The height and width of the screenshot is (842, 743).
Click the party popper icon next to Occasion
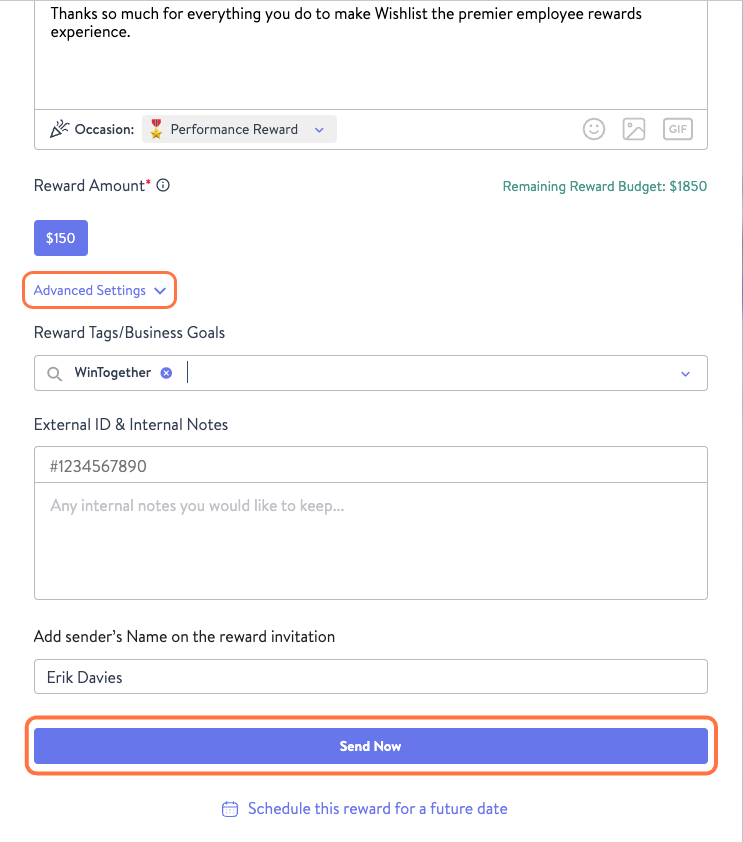(x=60, y=128)
